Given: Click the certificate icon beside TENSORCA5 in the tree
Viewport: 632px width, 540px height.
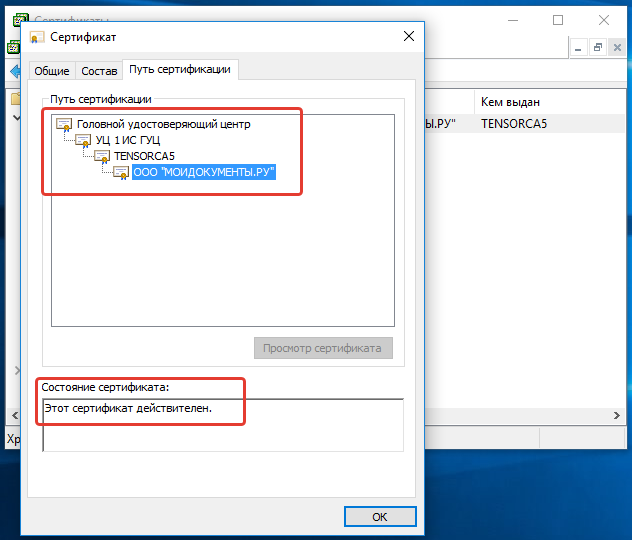Looking at the screenshot, I should click(x=102, y=156).
